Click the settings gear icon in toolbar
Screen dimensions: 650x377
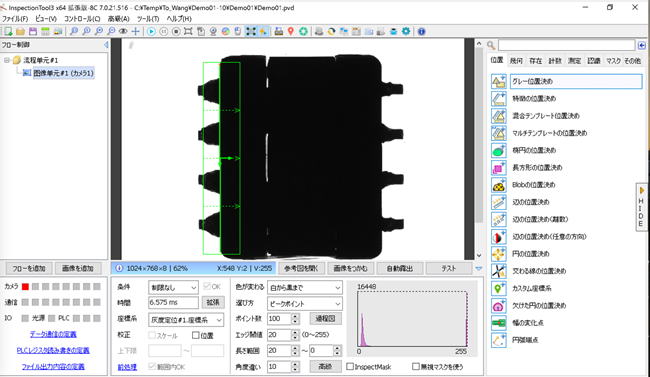point(406,32)
